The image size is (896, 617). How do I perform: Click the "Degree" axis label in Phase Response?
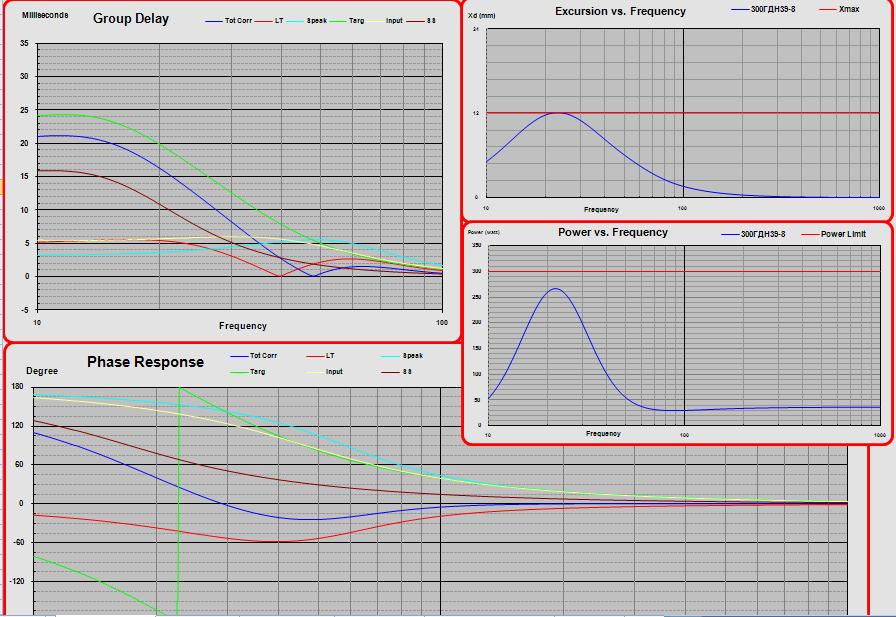coord(42,371)
